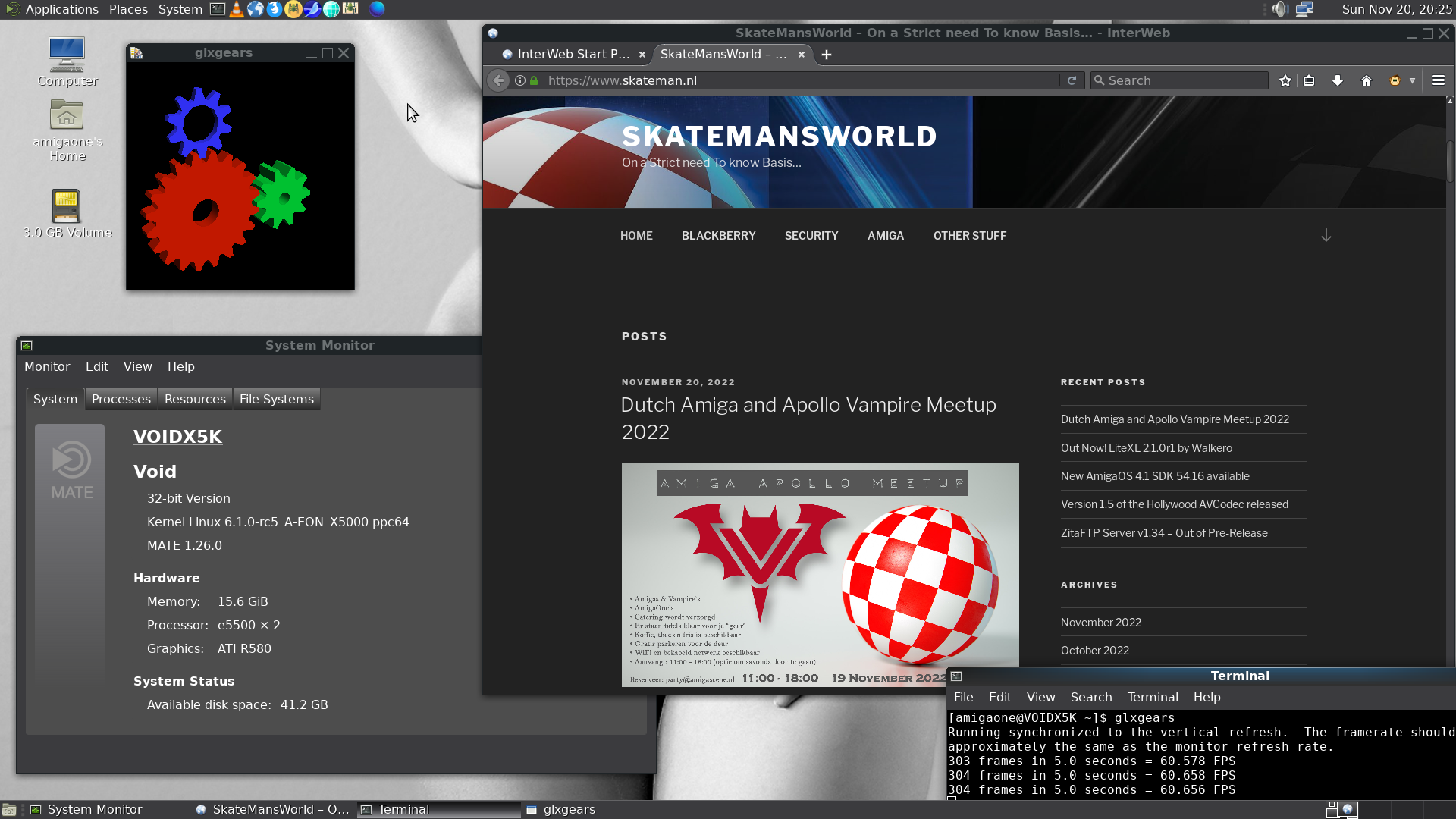Reload the skateman.nl page
Screen dimensions: 1456x819
pos(1072,80)
